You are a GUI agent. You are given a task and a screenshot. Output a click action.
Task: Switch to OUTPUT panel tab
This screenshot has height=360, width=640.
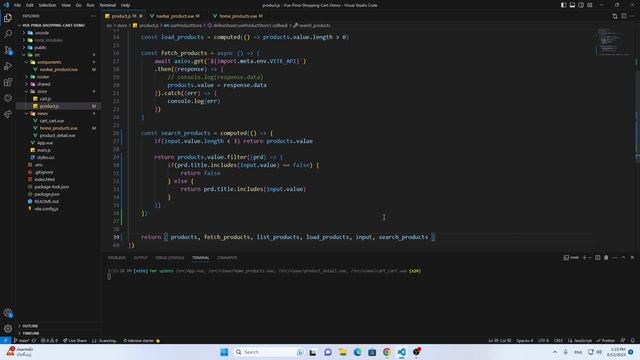[x=140, y=258]
